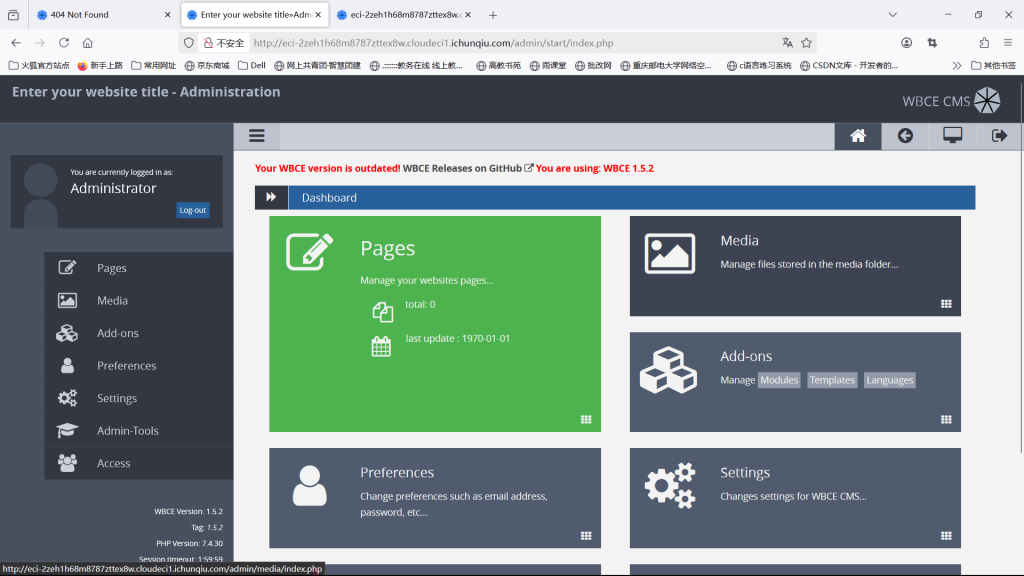
Task: Open website frontend via monitor icon
Action: coord(952,136)
